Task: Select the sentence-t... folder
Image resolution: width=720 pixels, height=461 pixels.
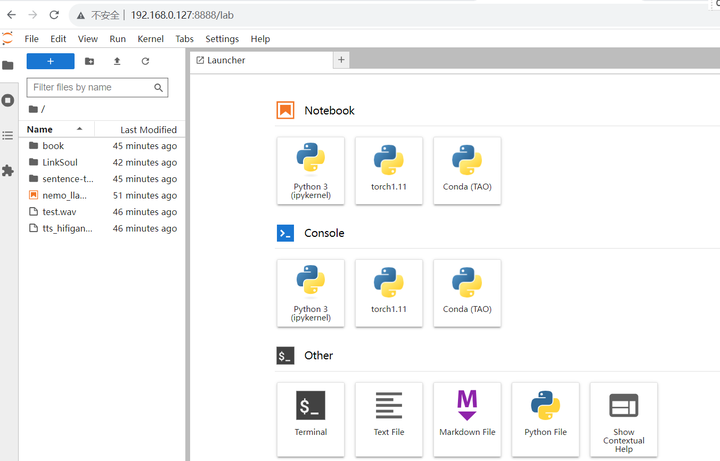Action: pos(102,179)
